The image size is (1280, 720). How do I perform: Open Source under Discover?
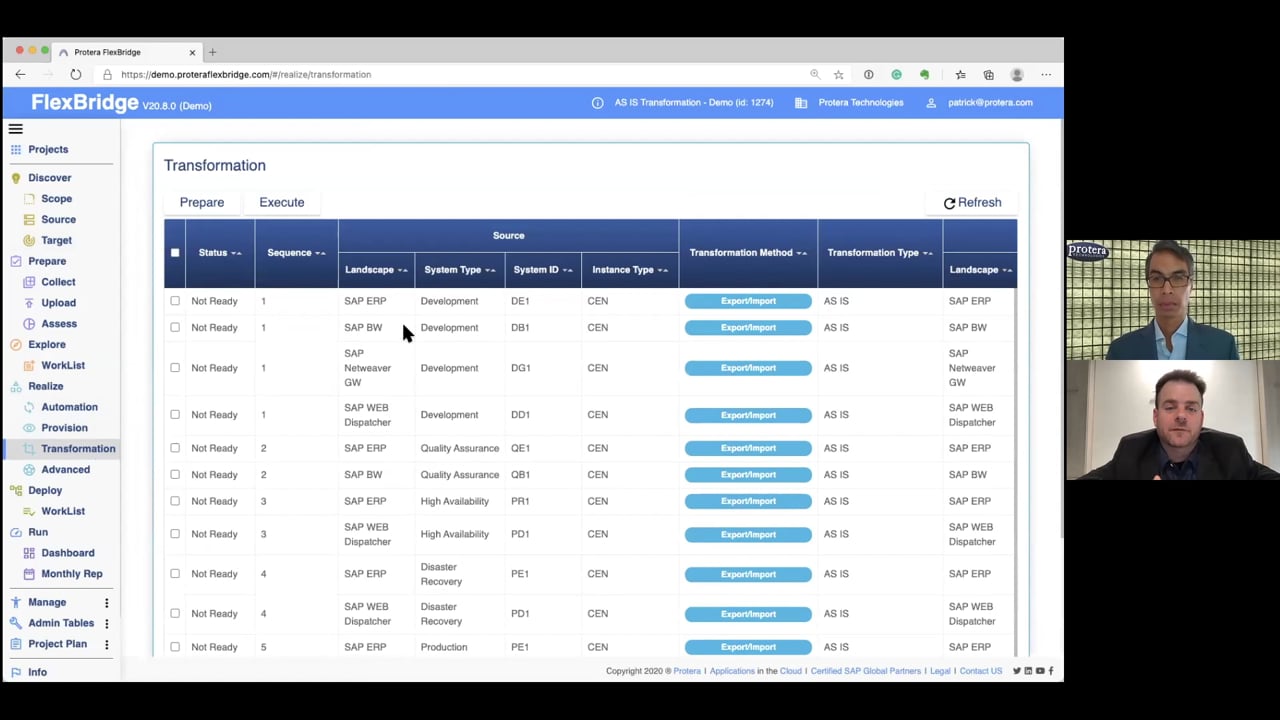click(58, 220)
